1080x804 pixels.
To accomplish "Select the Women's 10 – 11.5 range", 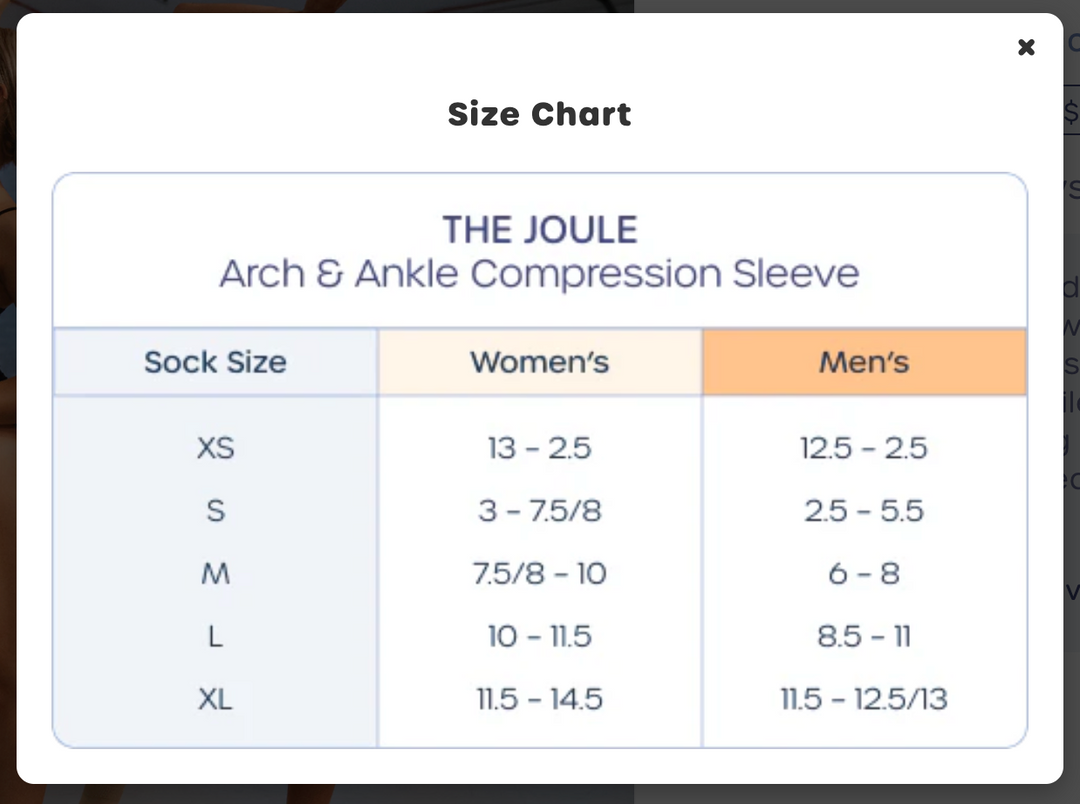I will click(540, 637).
